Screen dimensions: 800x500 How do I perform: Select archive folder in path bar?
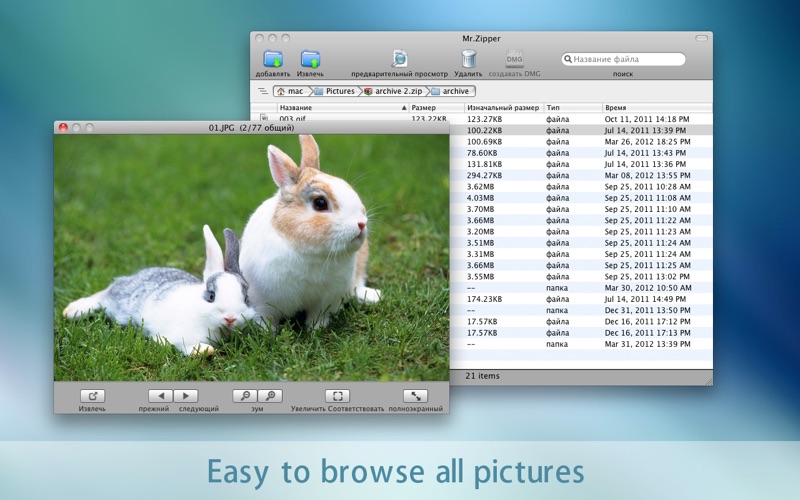pos(452,91)
